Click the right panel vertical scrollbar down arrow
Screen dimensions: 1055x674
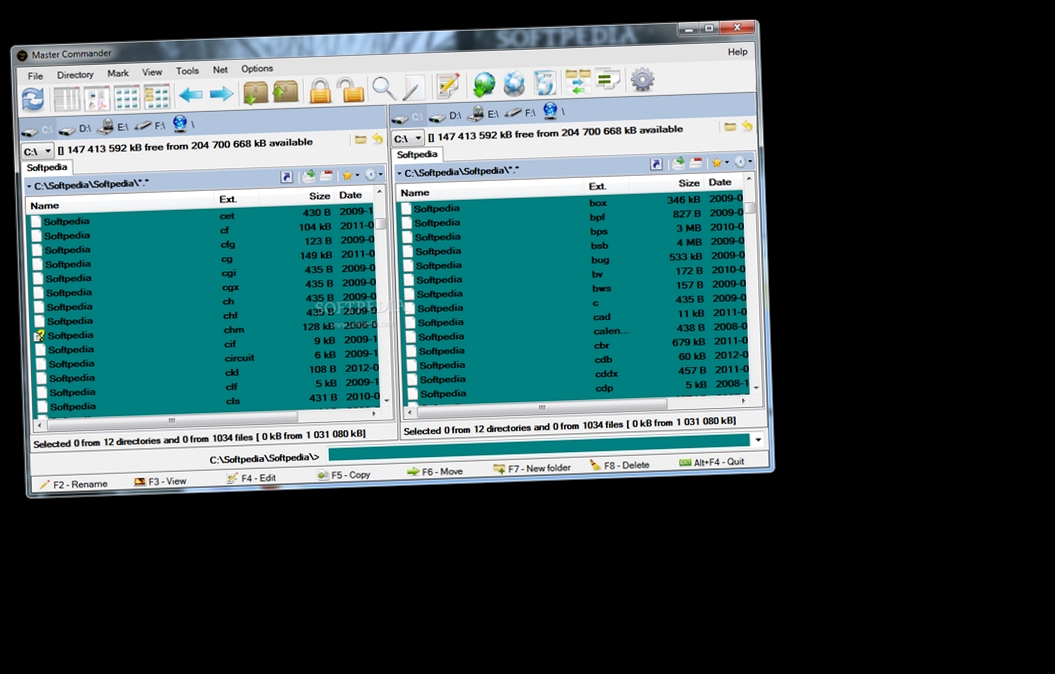click(756, 388)
